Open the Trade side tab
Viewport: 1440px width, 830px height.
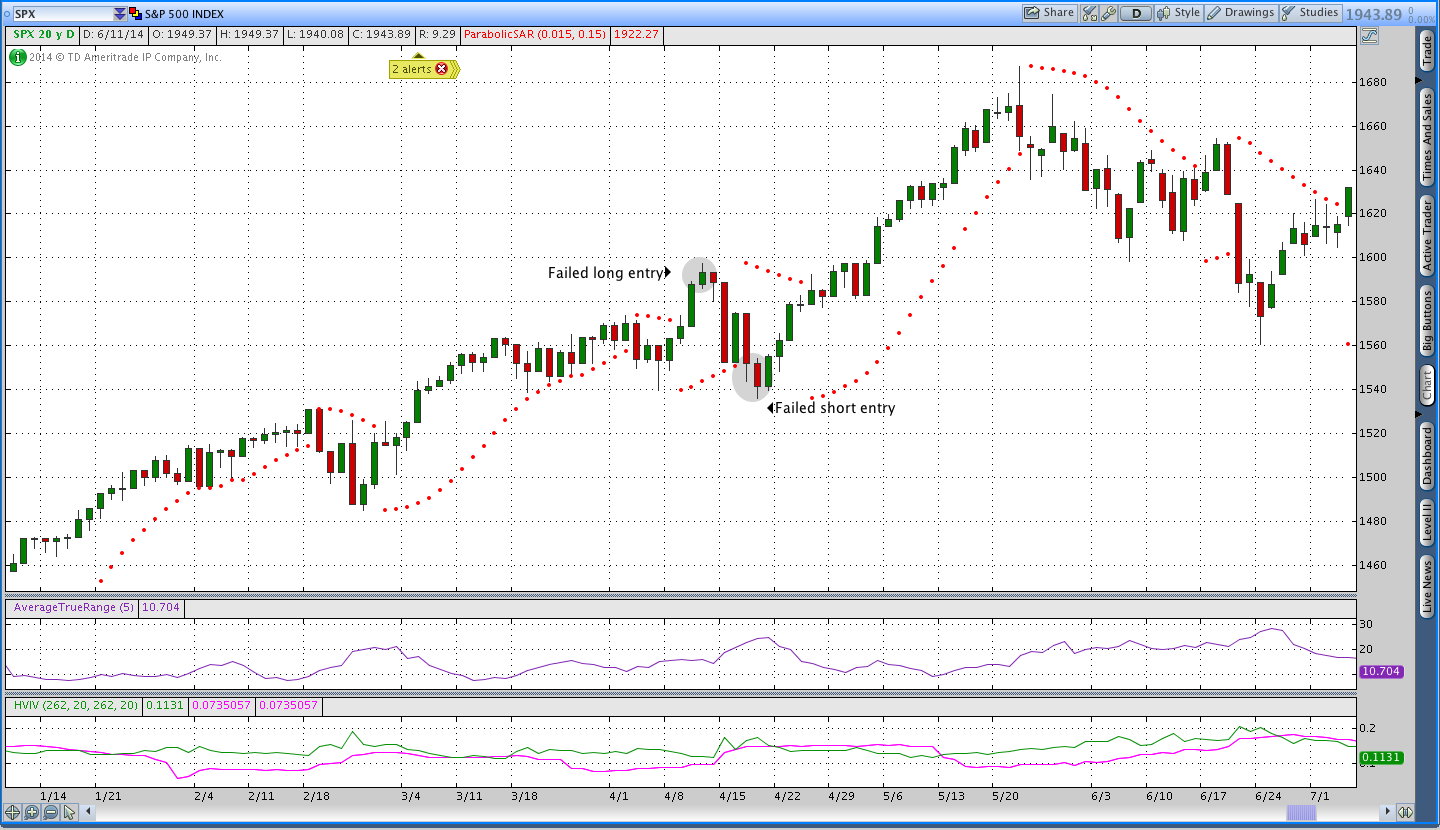(1426, 49)
